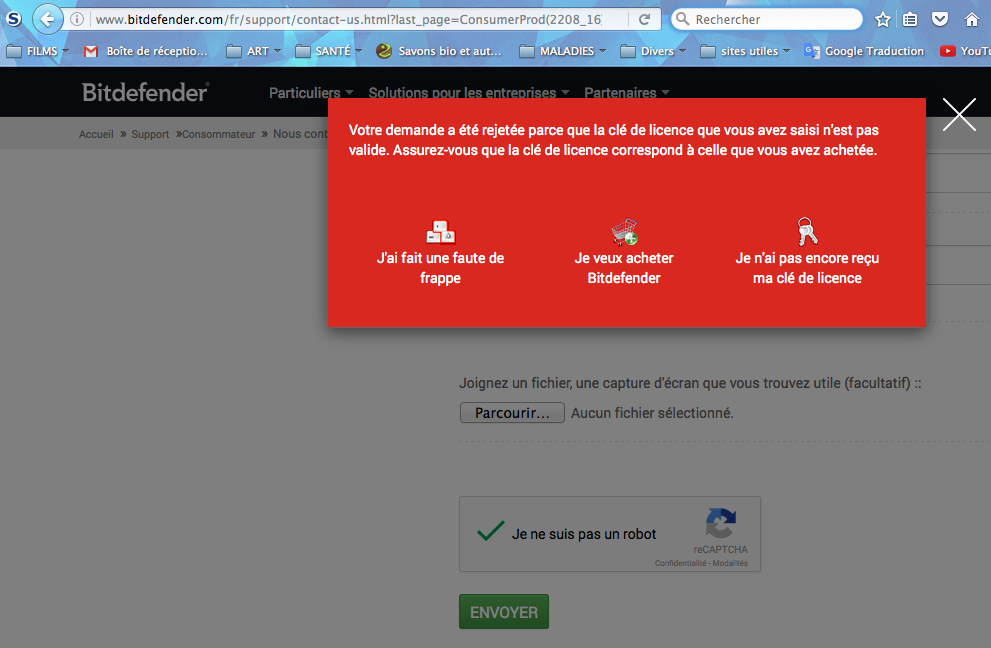Screen dimensions: 991x648
Task: Show site information icon in address bar
Action: click(76, 19)
